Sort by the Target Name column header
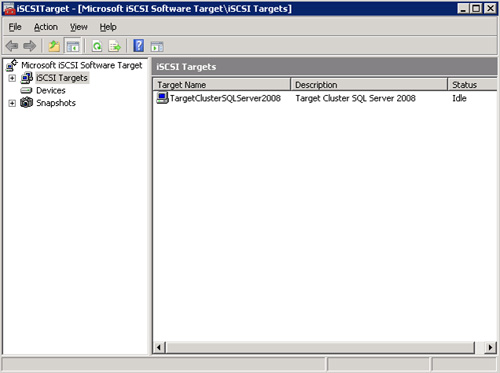500x373 pixels. [x=222, y=85]
